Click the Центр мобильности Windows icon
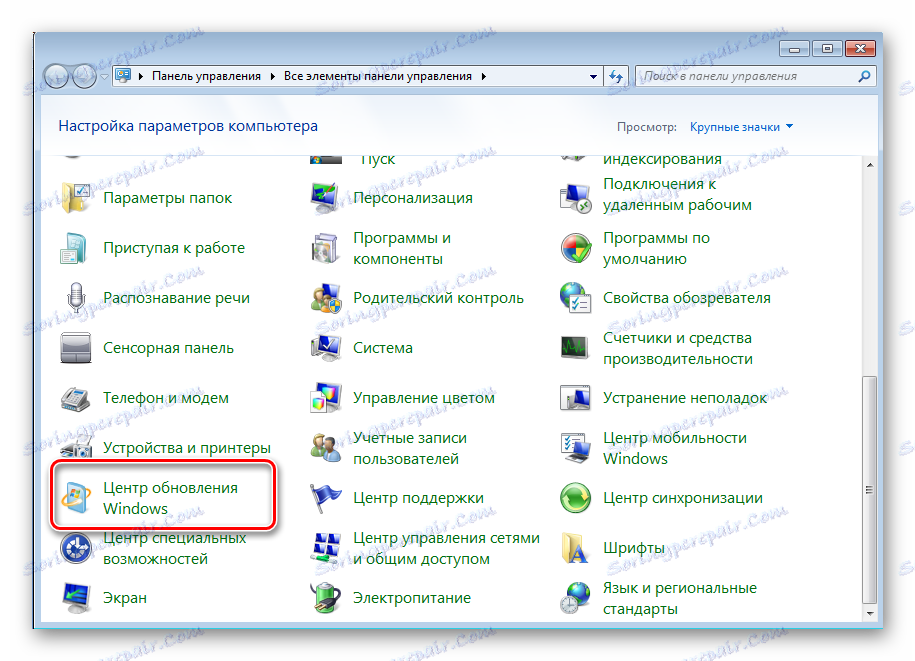 [x=575, y=448]
